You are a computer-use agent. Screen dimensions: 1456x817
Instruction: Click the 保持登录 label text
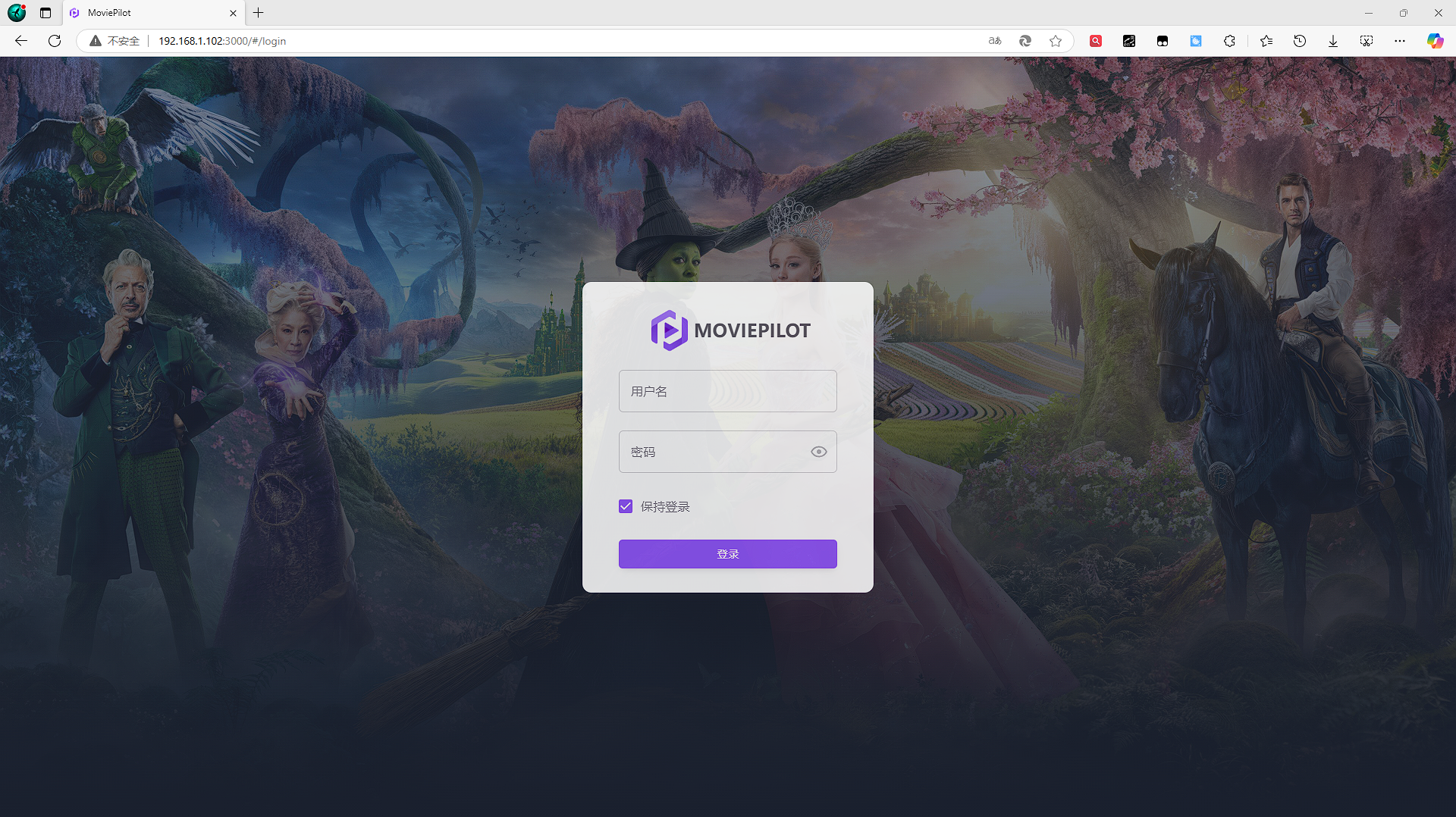point(665,506)
